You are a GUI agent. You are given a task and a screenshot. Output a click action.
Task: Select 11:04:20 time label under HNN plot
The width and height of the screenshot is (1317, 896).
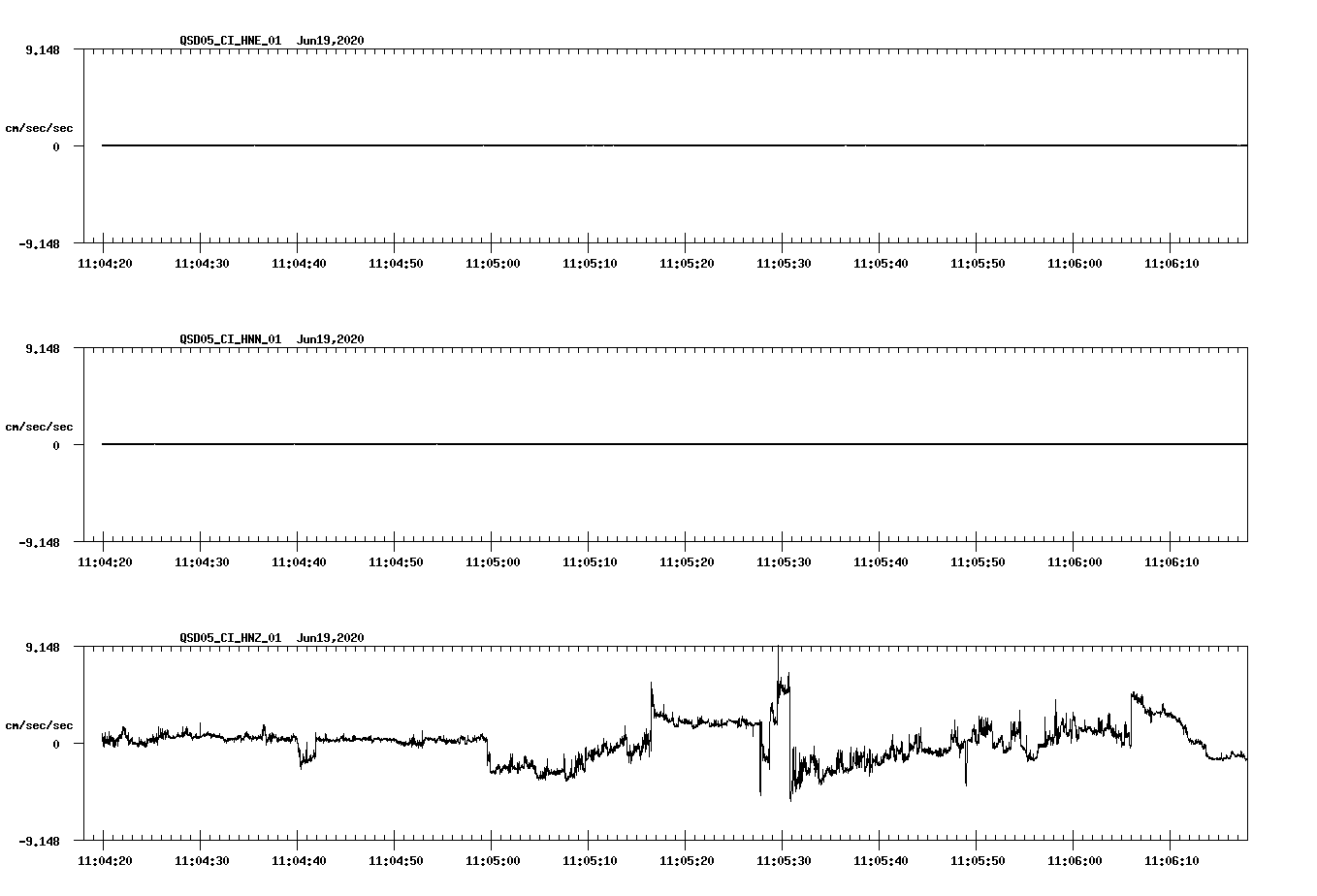(x=105, y=561)
